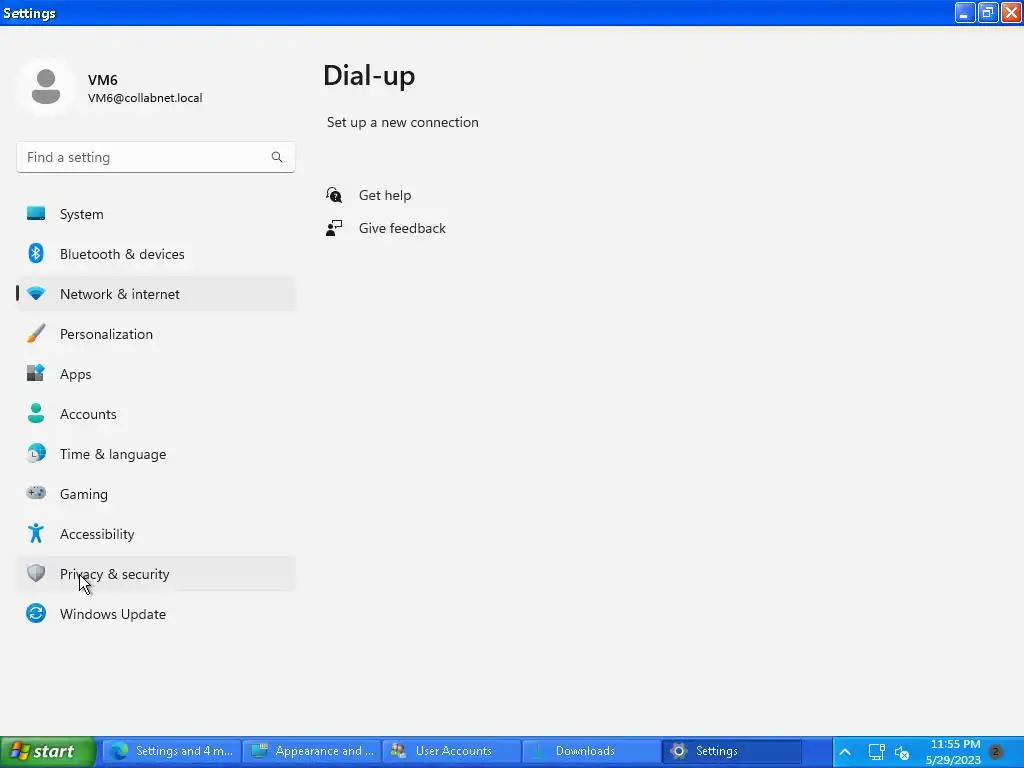Open the Apps settings category

pyautogui.click(x=156, y=374)
